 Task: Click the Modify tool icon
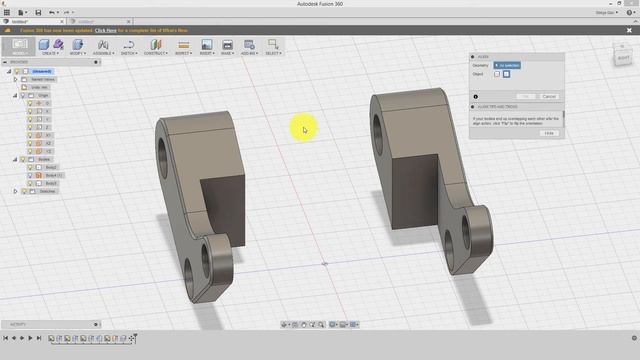pos(78,44)
